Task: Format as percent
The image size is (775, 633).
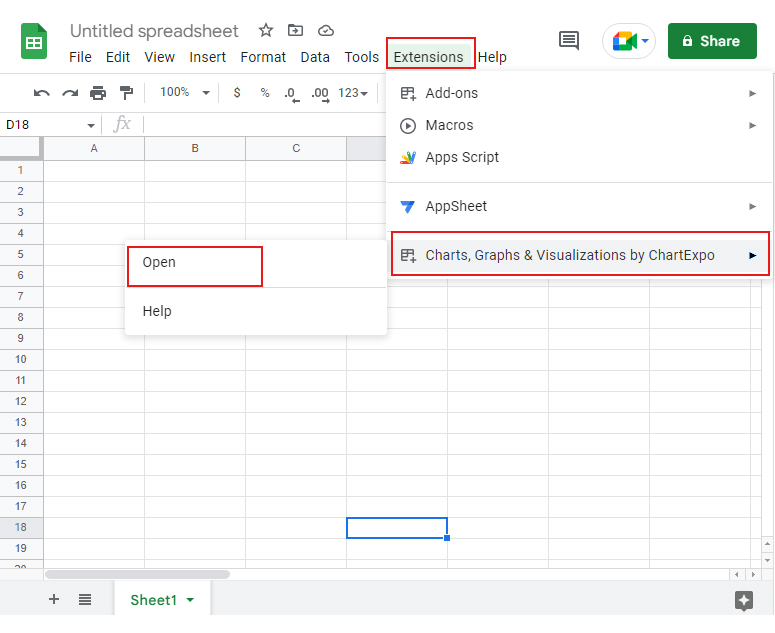Action: coord(265,92)
